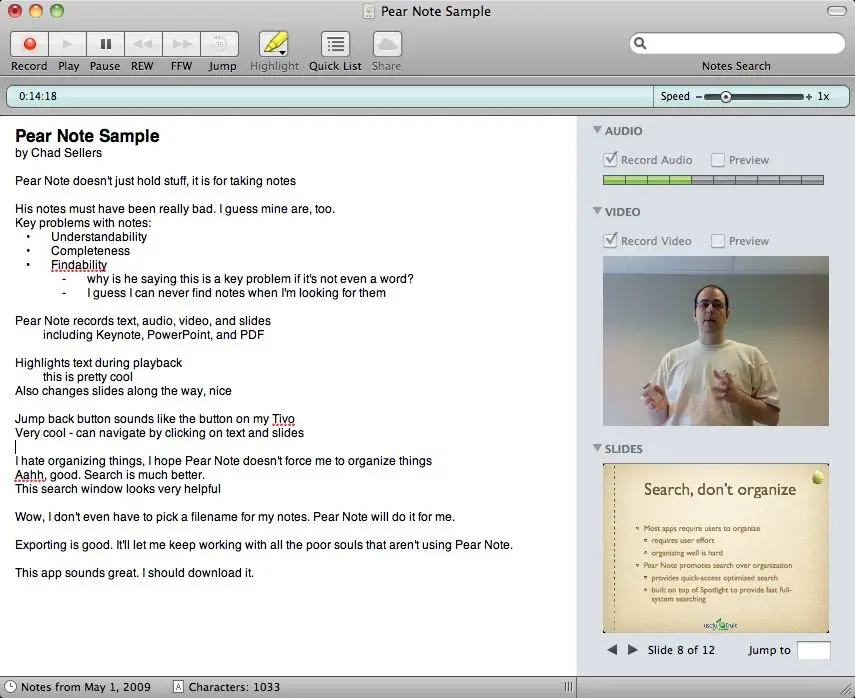
Task: Click the slide Jump to field
Action: pyautogui.click(x=814, y=650)
